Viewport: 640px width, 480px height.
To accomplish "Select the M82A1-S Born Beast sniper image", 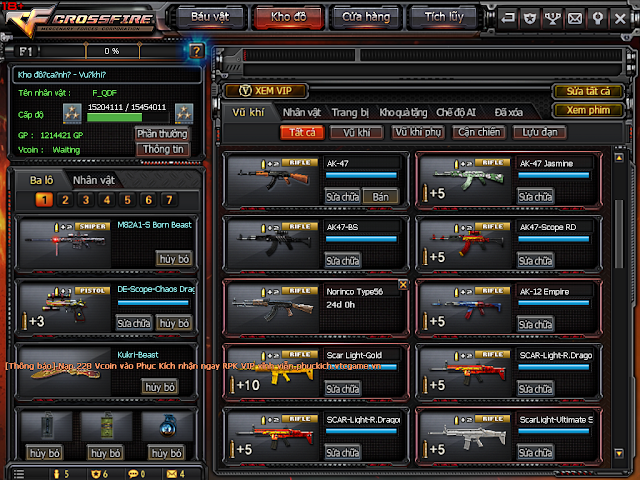I will 65,243.
